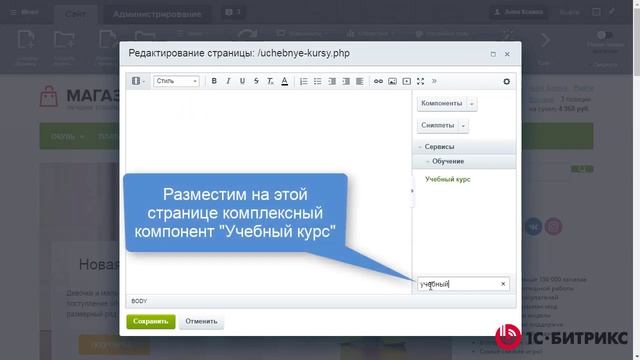640x360 pixels.
Task: Apply strikethrough formatting
Action: tap(256, 81)
